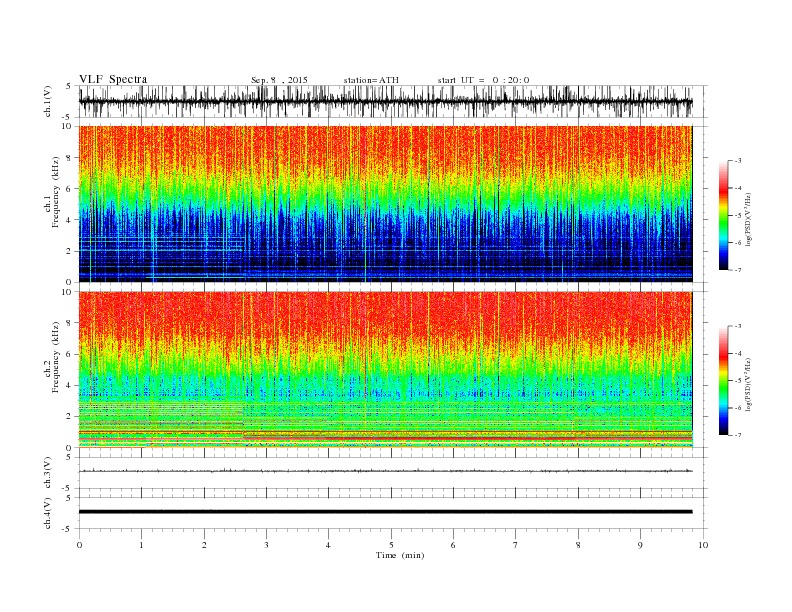Click the "-7" tick on ch.1 color bar
792x612 pixels.
738,270
